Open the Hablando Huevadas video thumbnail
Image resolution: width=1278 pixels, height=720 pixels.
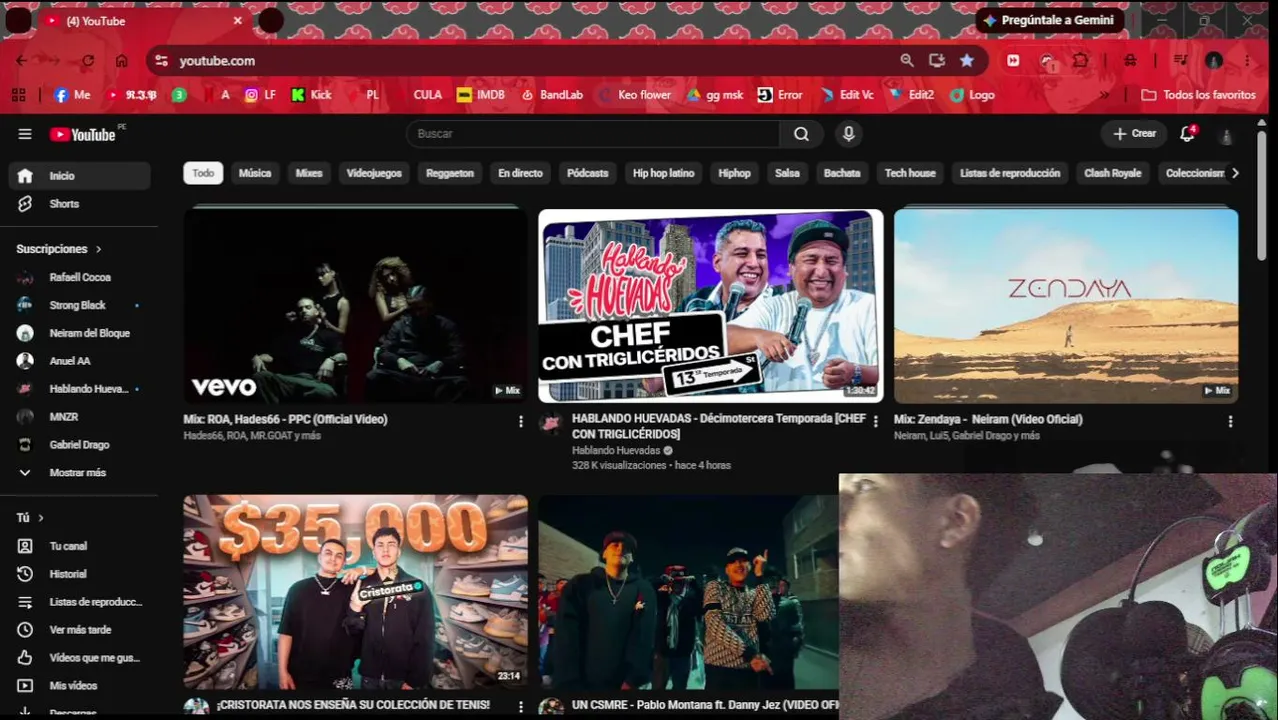[x=710, y=306]
